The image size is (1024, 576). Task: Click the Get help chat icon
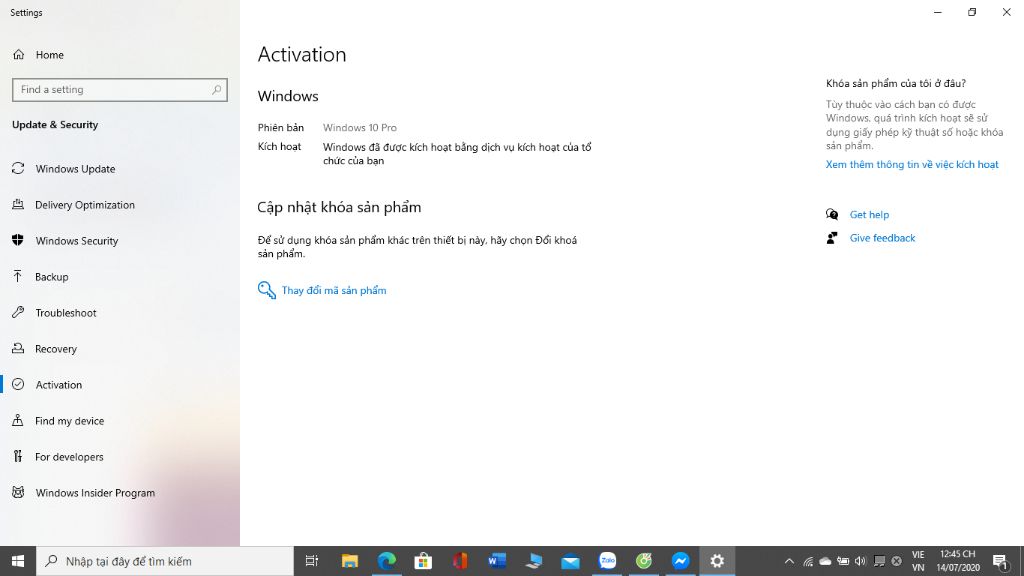(831, 214)
